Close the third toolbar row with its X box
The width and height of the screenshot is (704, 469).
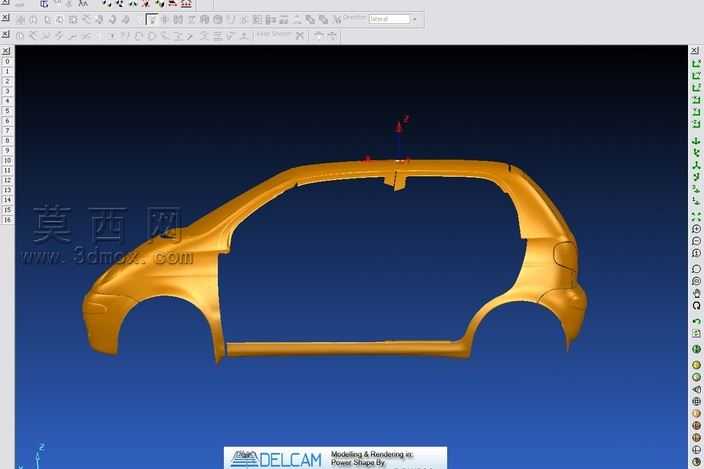coord(5,34)
